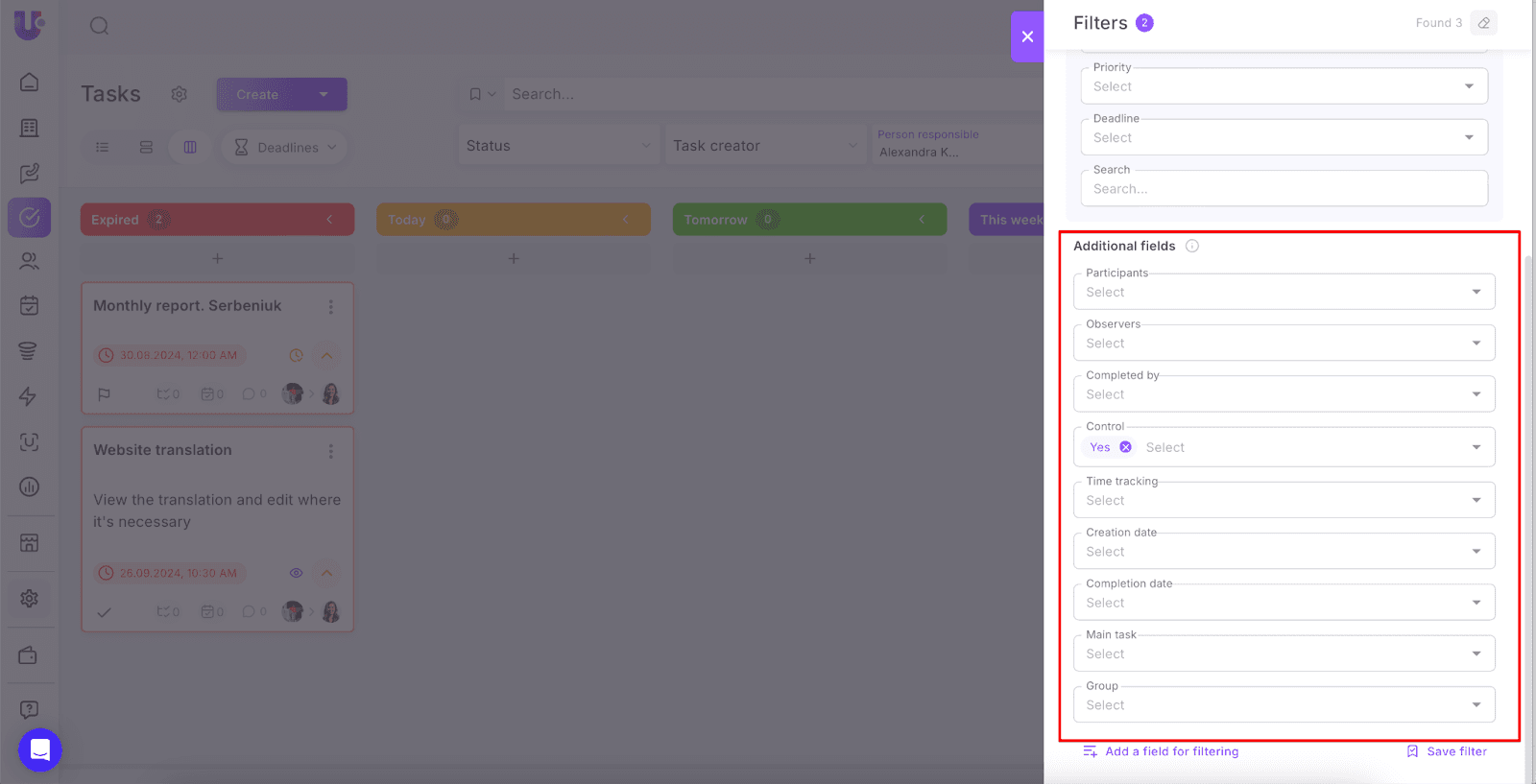Viewport: 1536px width, 784px height.
Task: Open the calendar icon in sidebar
Action: click(30, 305)
